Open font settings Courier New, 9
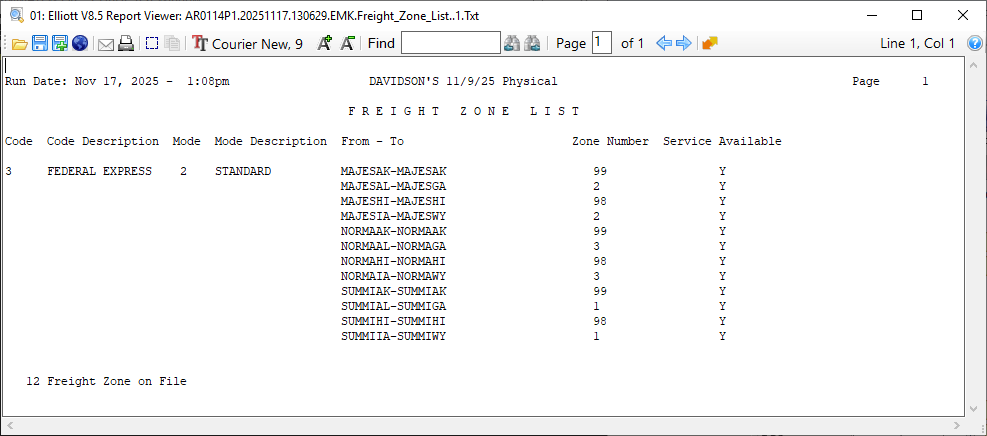Viewport: 987px width, 436px height. (248, 43)
